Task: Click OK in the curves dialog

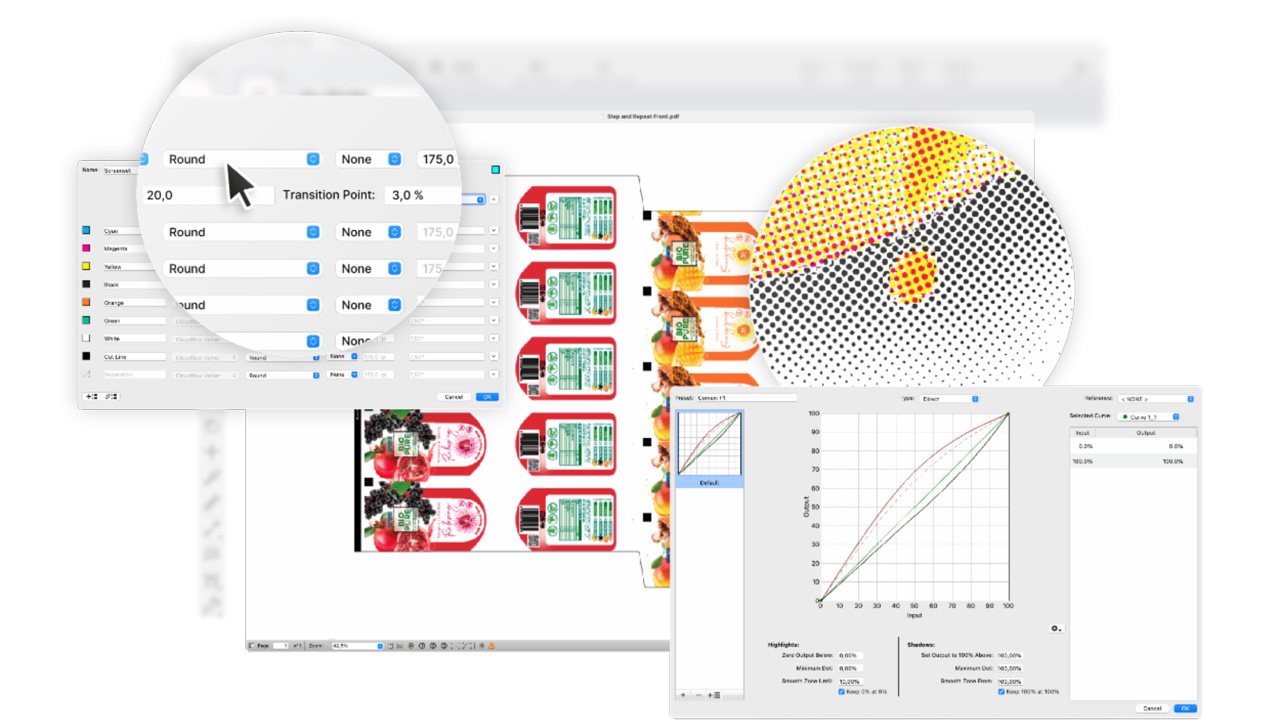Action: 1188,706
